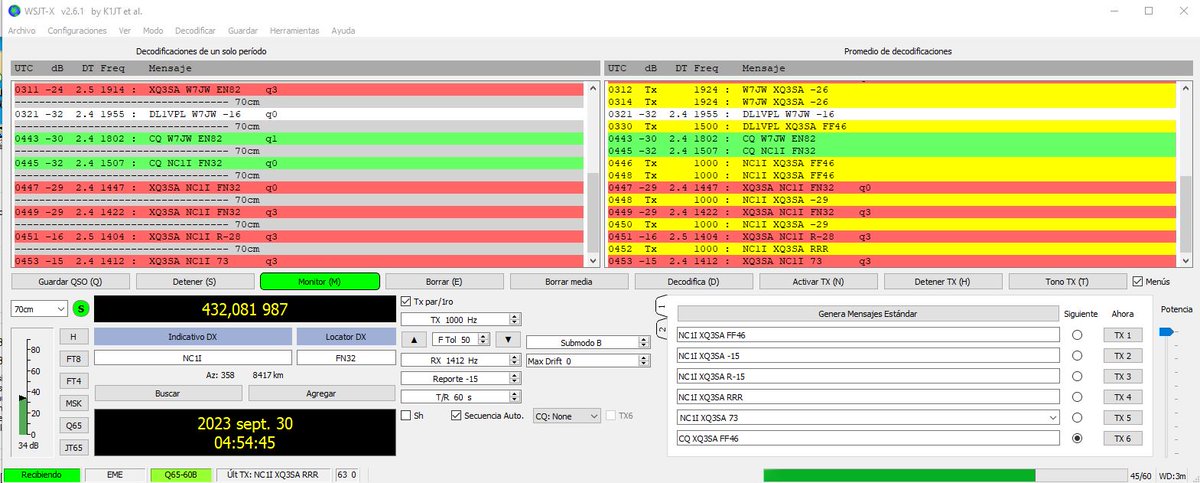Select the MSK mode shortcut
Image resolution: width=1200 pixels, height=483 pixels.
pos(73,402)
